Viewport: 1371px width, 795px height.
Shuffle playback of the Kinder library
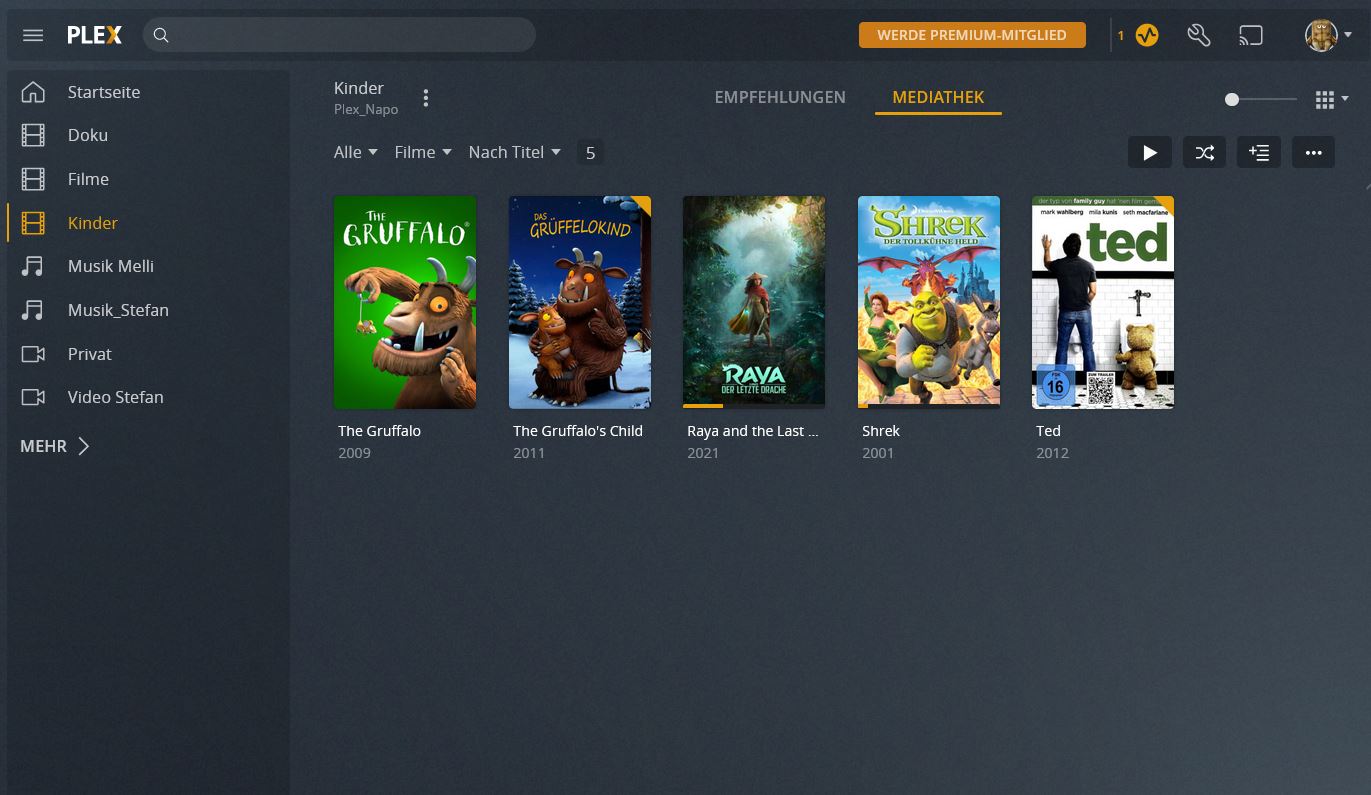[1204, 152]
